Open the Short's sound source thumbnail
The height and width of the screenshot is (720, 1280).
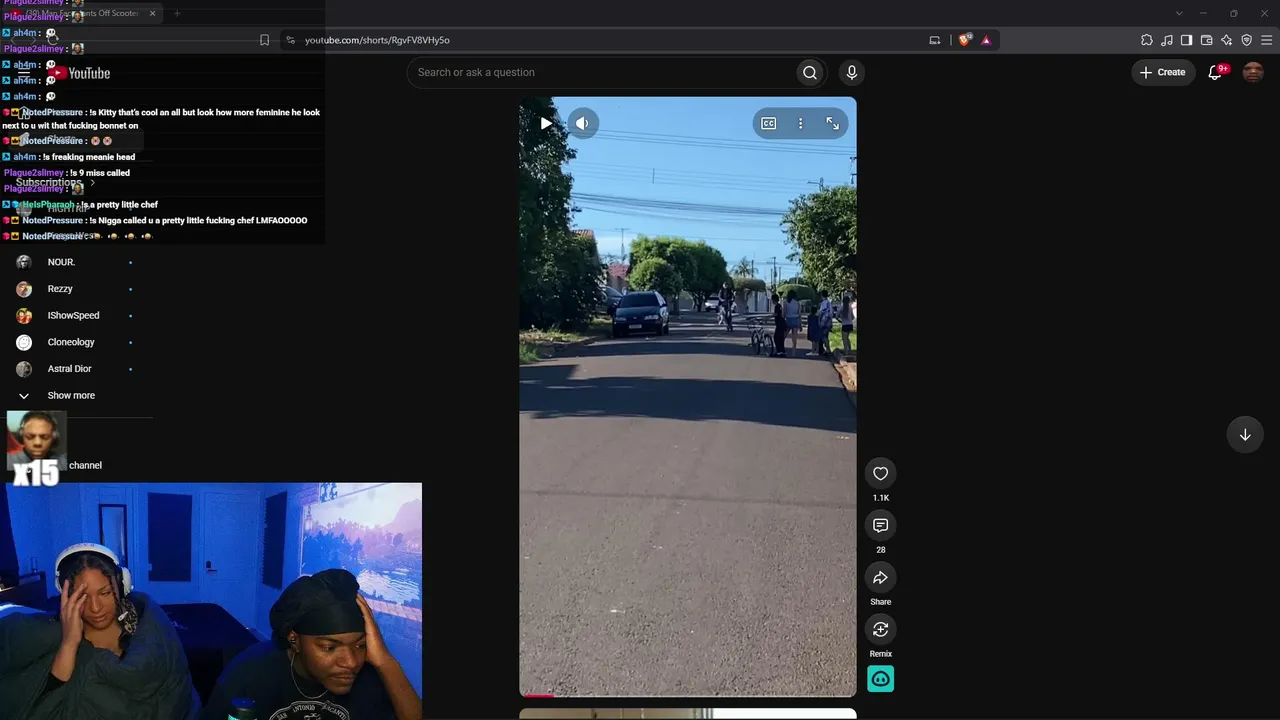point(880,679)
